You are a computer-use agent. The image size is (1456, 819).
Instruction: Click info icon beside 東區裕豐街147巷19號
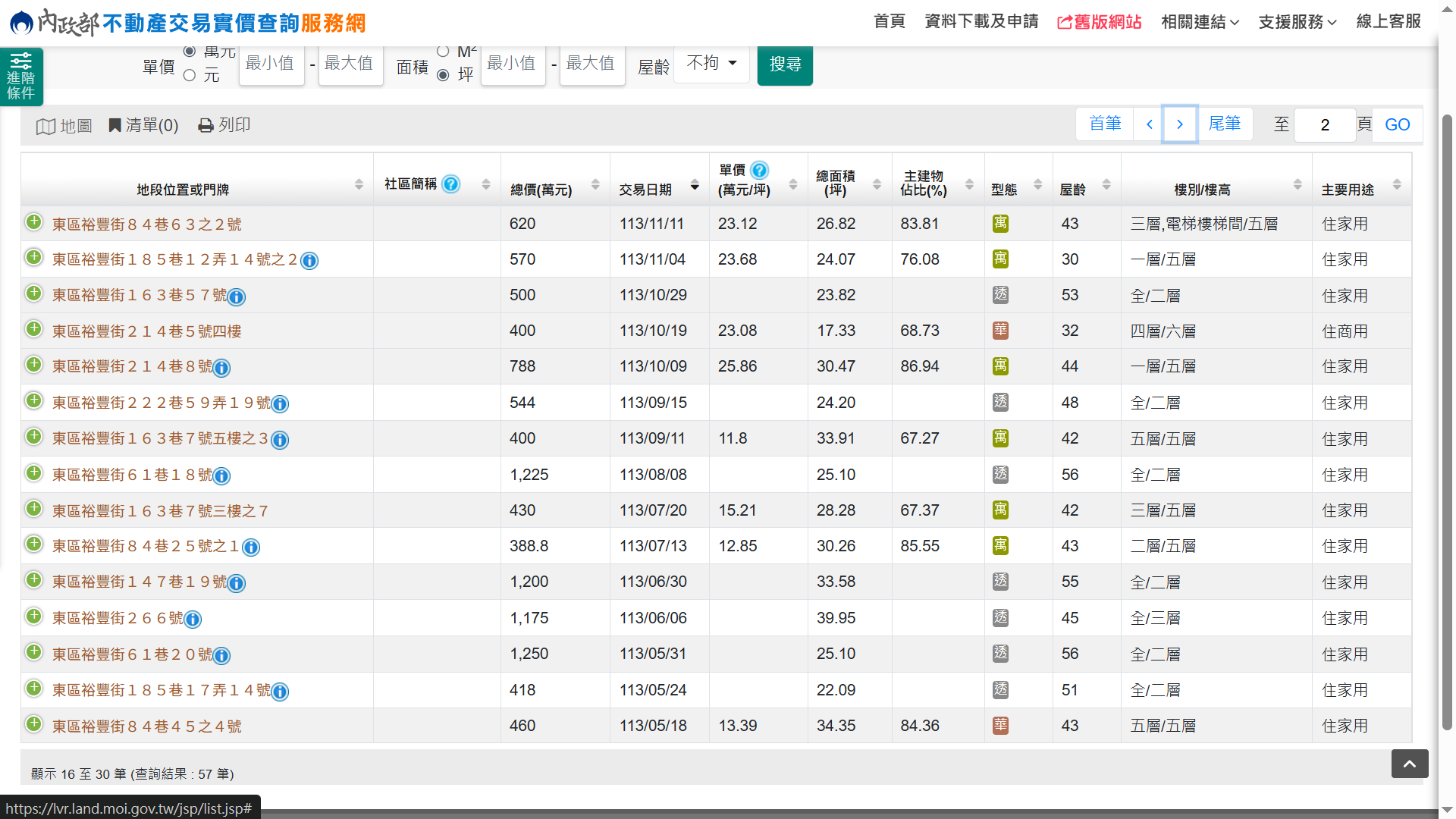[x=237, y=583]
